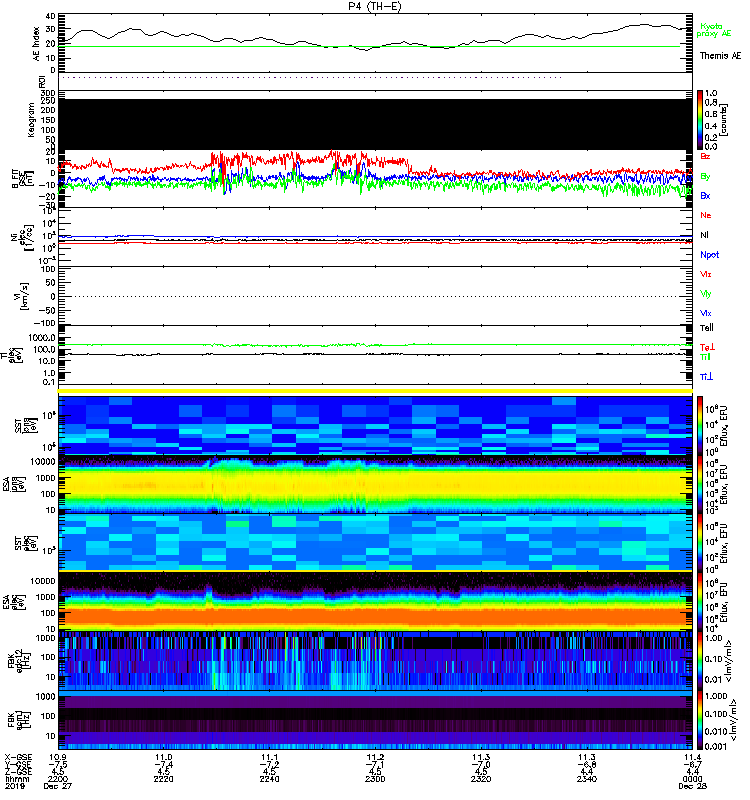Click the 2300 time tick label

coord(375,779)
